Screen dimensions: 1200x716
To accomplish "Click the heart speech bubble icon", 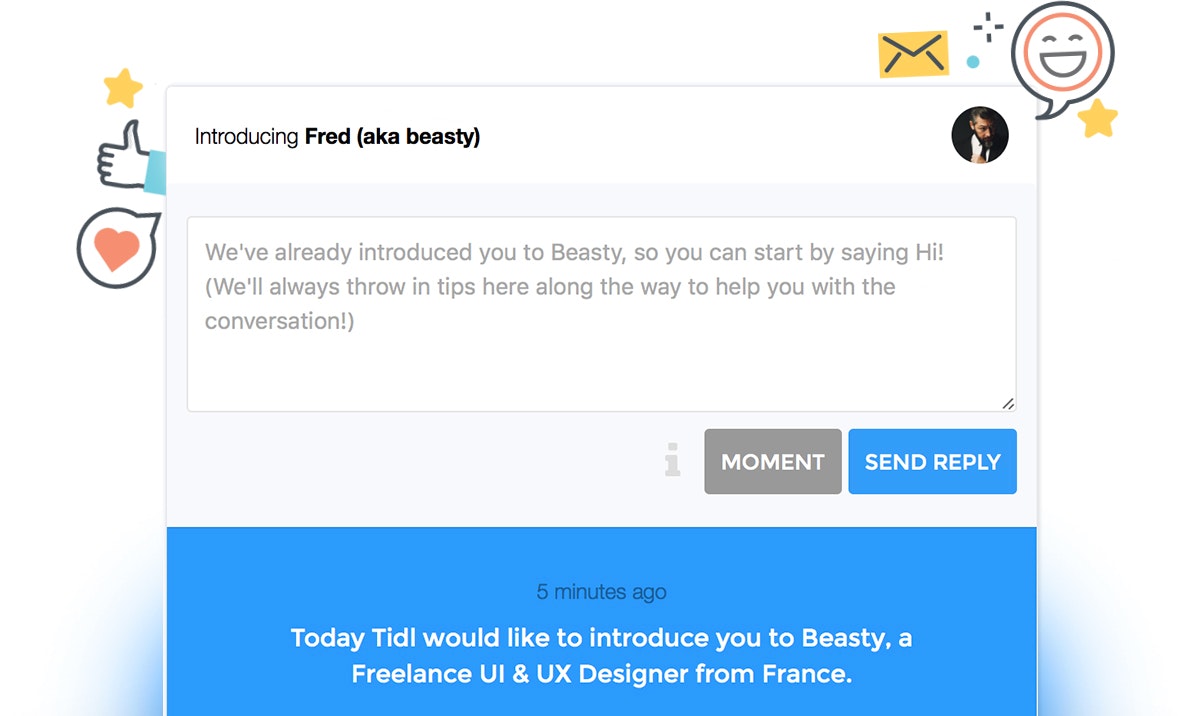I will pos(117,247).
